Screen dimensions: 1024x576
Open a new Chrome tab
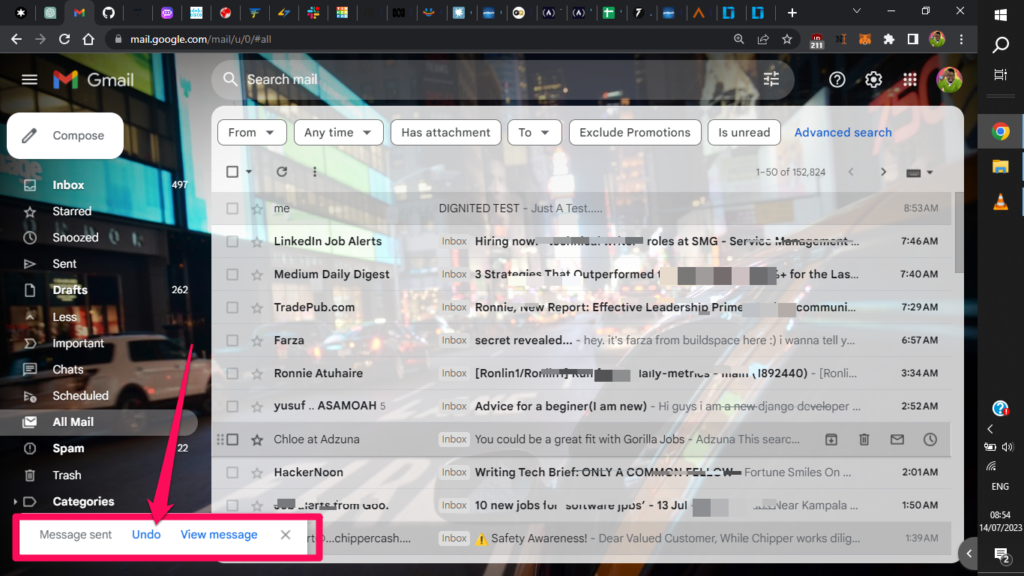point(792,12)
